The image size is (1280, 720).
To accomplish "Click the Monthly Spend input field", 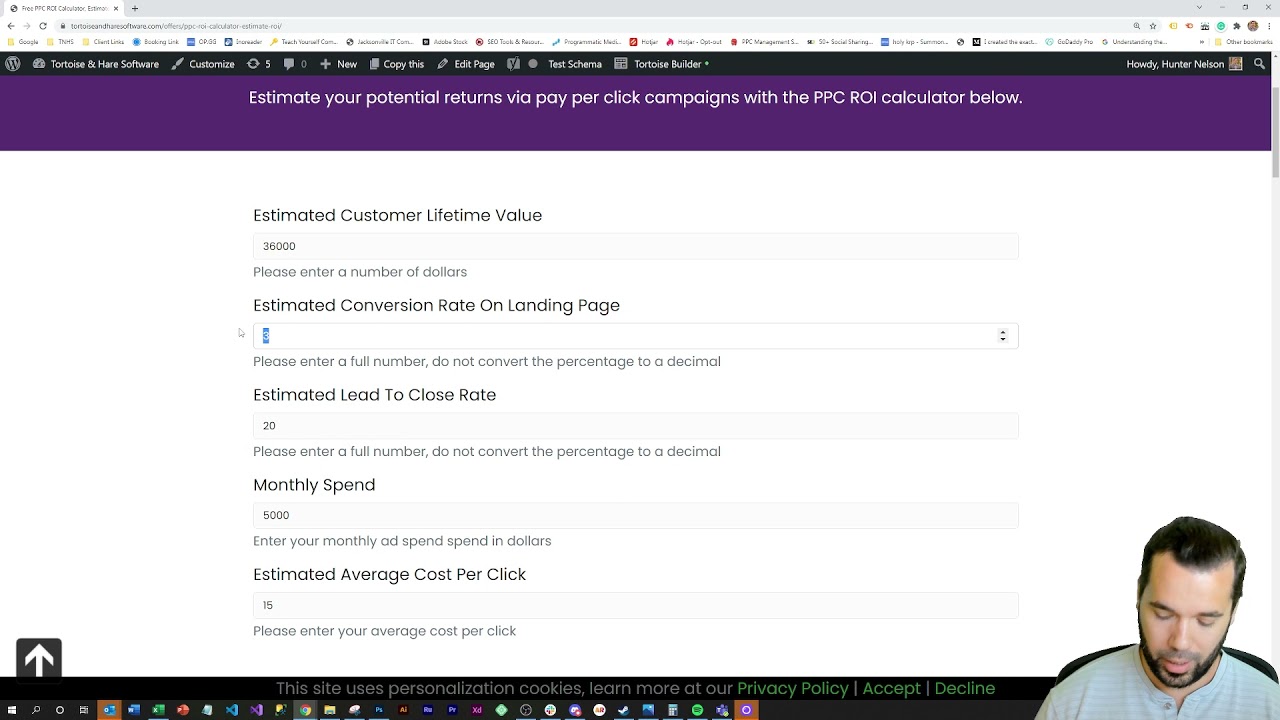I will 636,515.
